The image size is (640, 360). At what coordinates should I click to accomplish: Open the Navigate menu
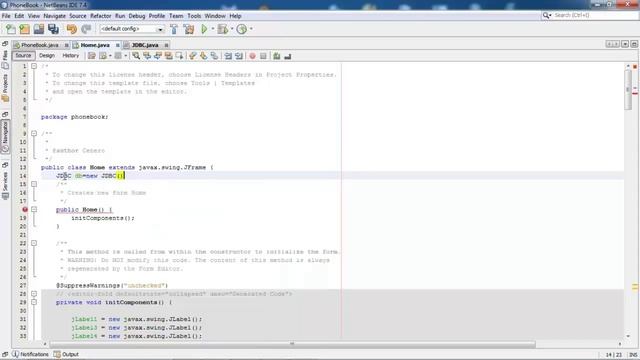coord(55,16)
